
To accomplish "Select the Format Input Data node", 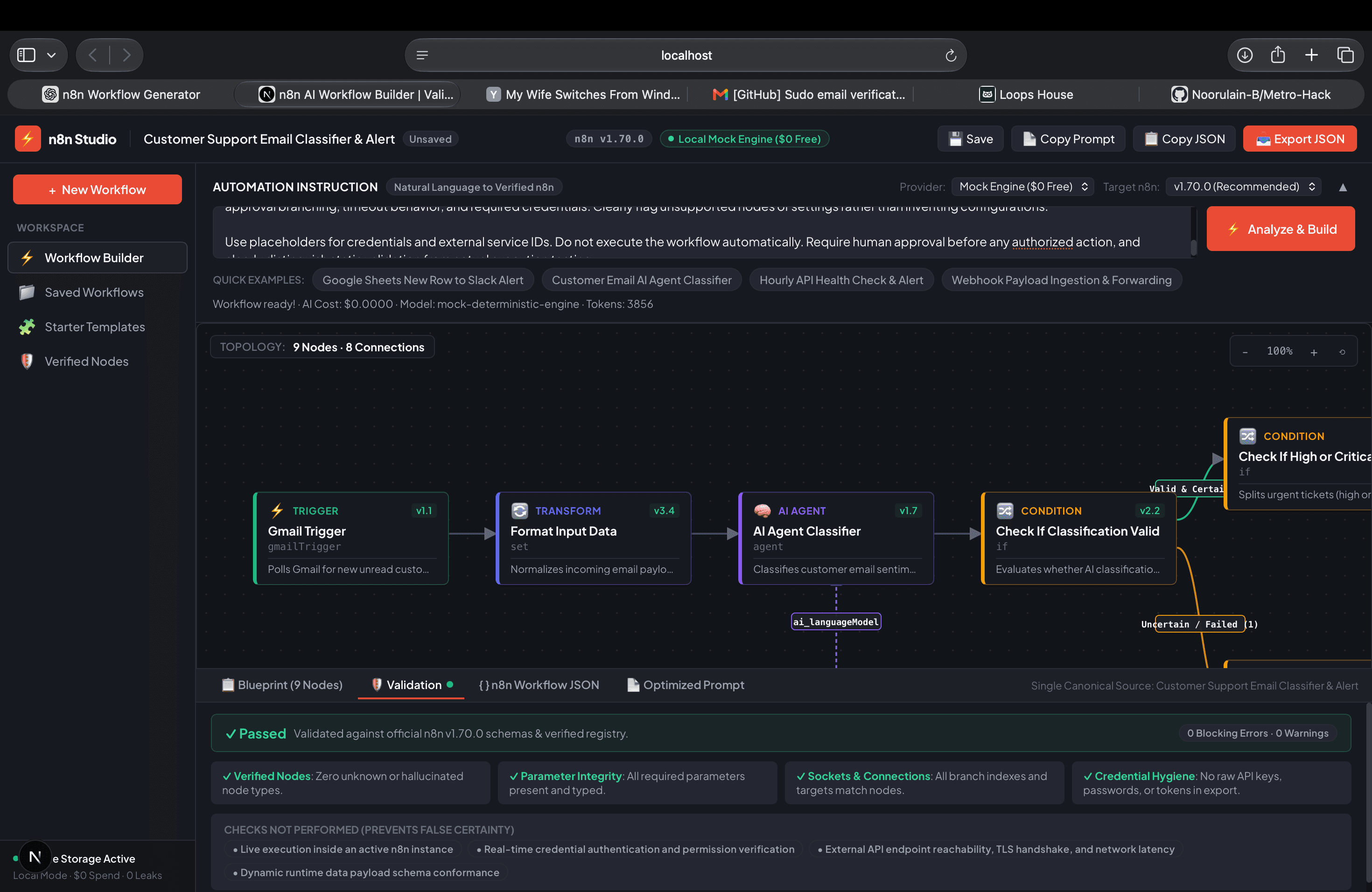I will (594, 538).
